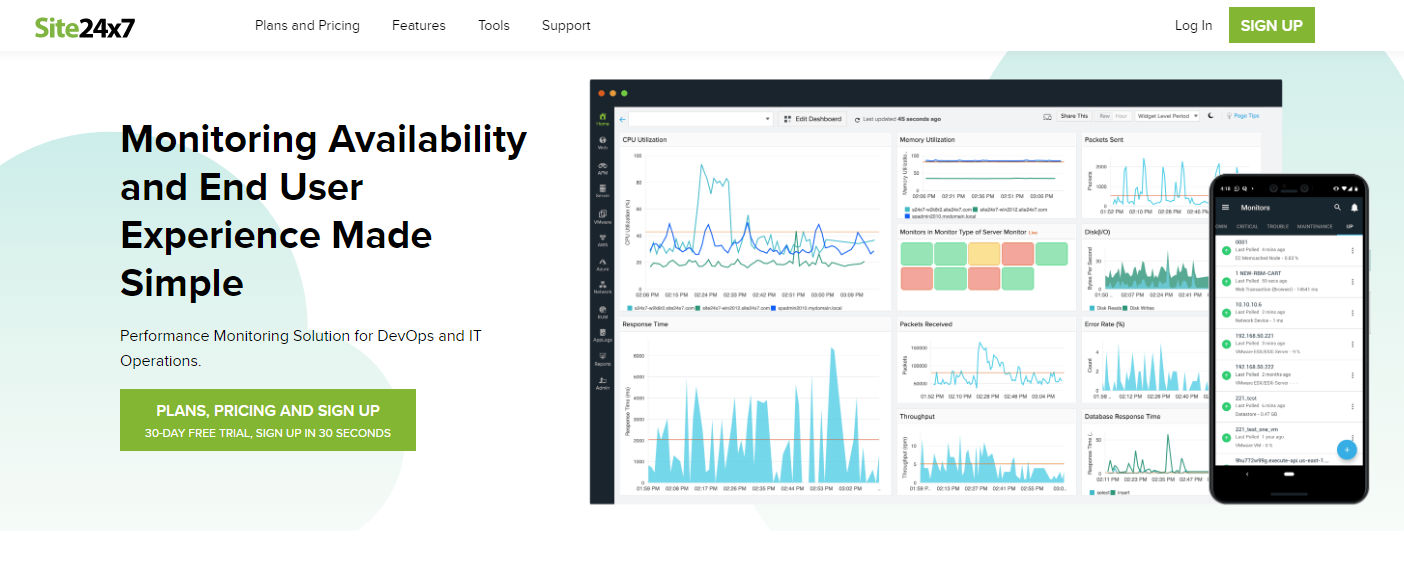Toggle the Hour view option

click(x=1121, y=116)
